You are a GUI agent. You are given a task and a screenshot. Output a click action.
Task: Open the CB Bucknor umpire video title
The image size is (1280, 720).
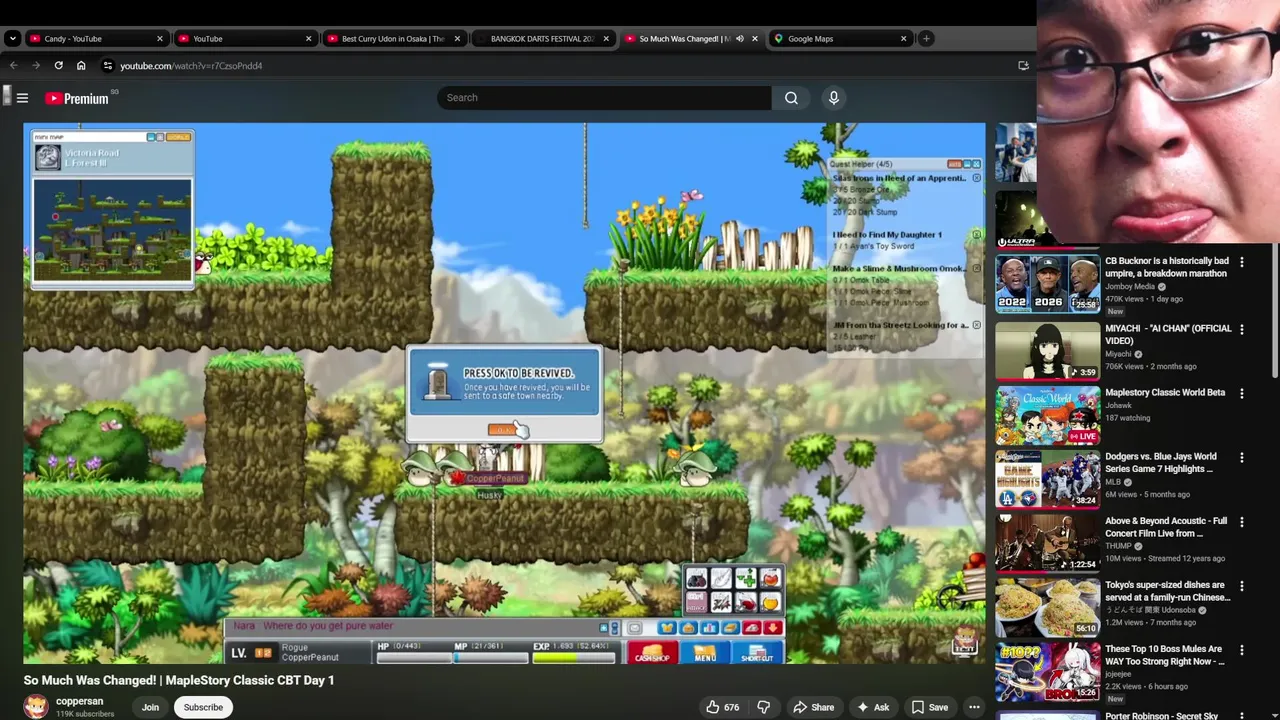click(1167, 267)
